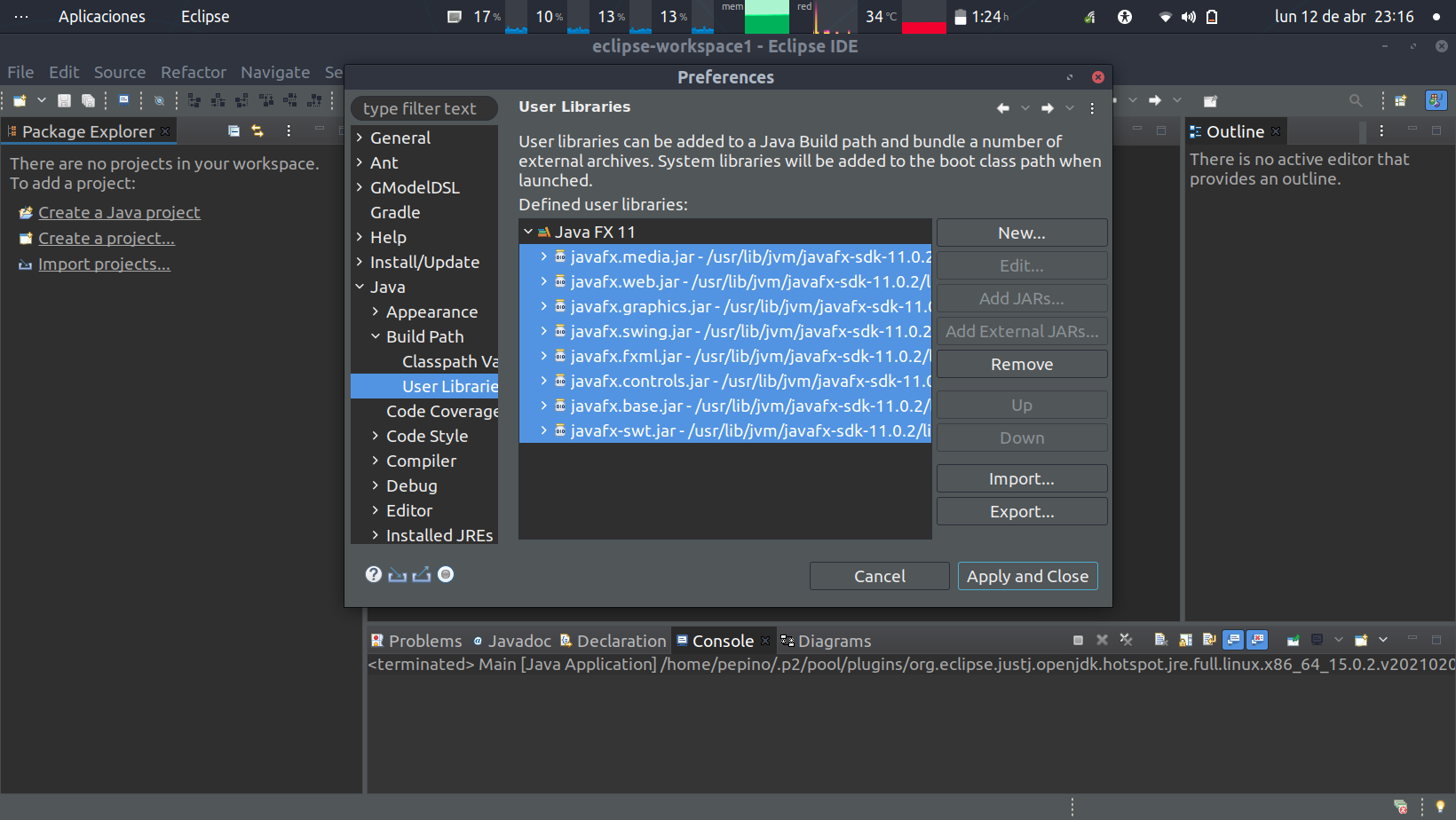
Task: Open the Preferences page view menu dots
Action: [x=1092, y=107]
